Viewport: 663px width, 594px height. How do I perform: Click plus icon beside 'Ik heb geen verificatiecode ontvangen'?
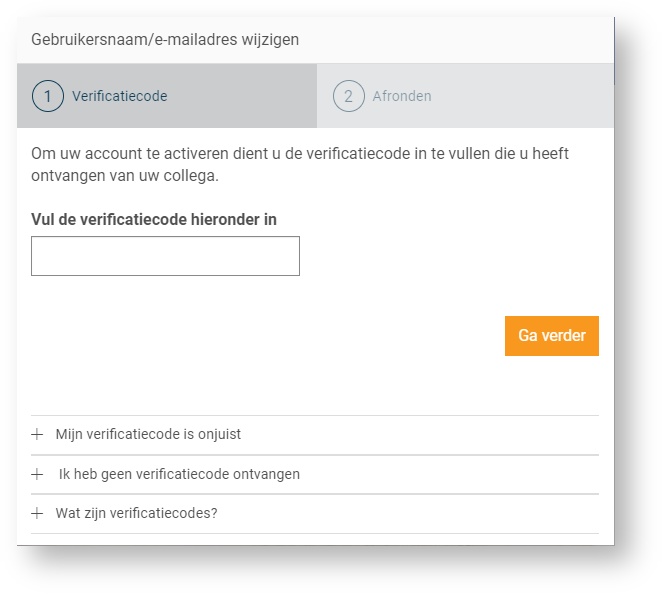click(x=38, y=474)
